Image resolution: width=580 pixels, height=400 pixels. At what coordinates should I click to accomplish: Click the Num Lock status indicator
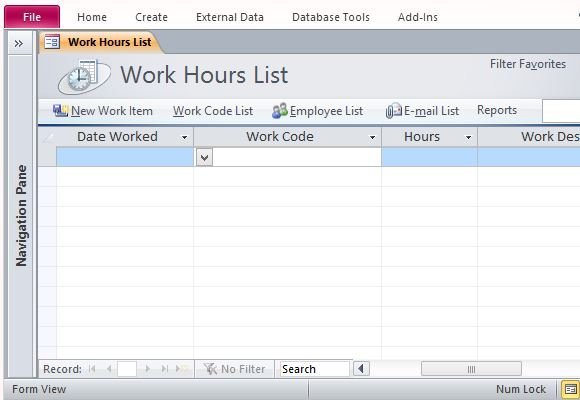point(521,389)
